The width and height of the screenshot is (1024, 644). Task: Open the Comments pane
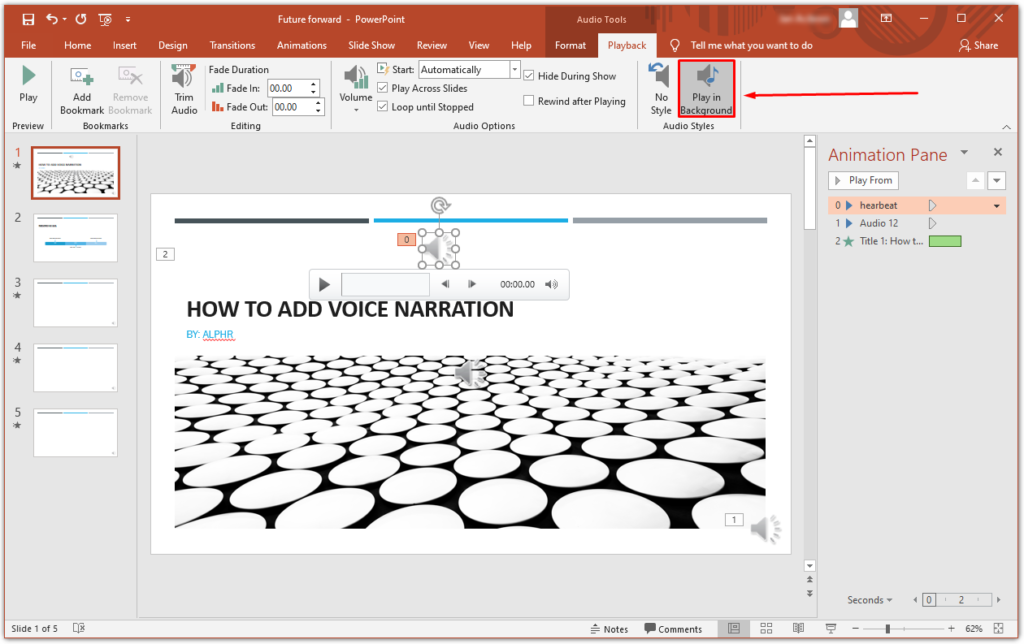[x=673, y=629]
